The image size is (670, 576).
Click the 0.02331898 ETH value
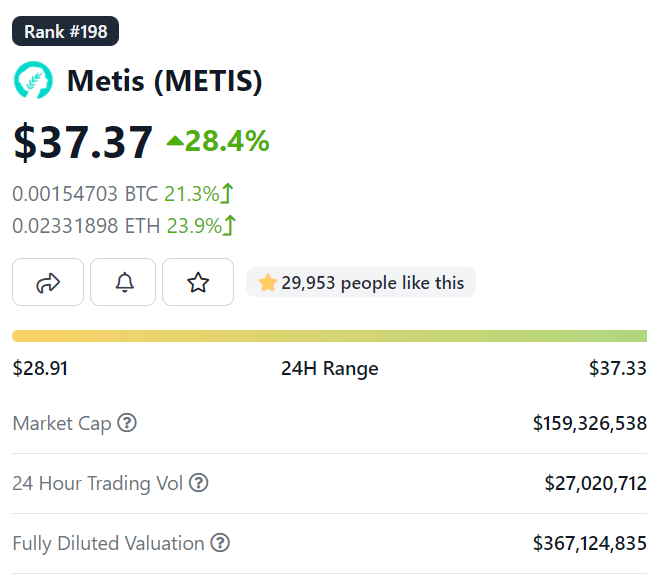86,226
